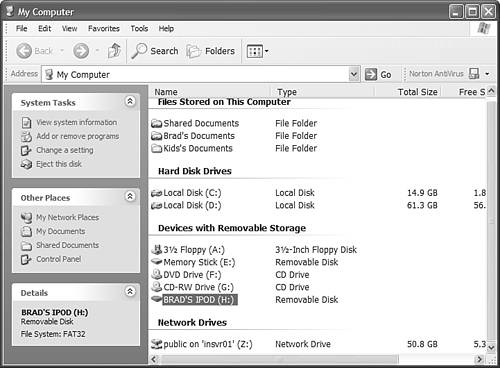Select the Local Disk (C:) icon
Viewport: 500px width, 368px height.
coord(157,193)
